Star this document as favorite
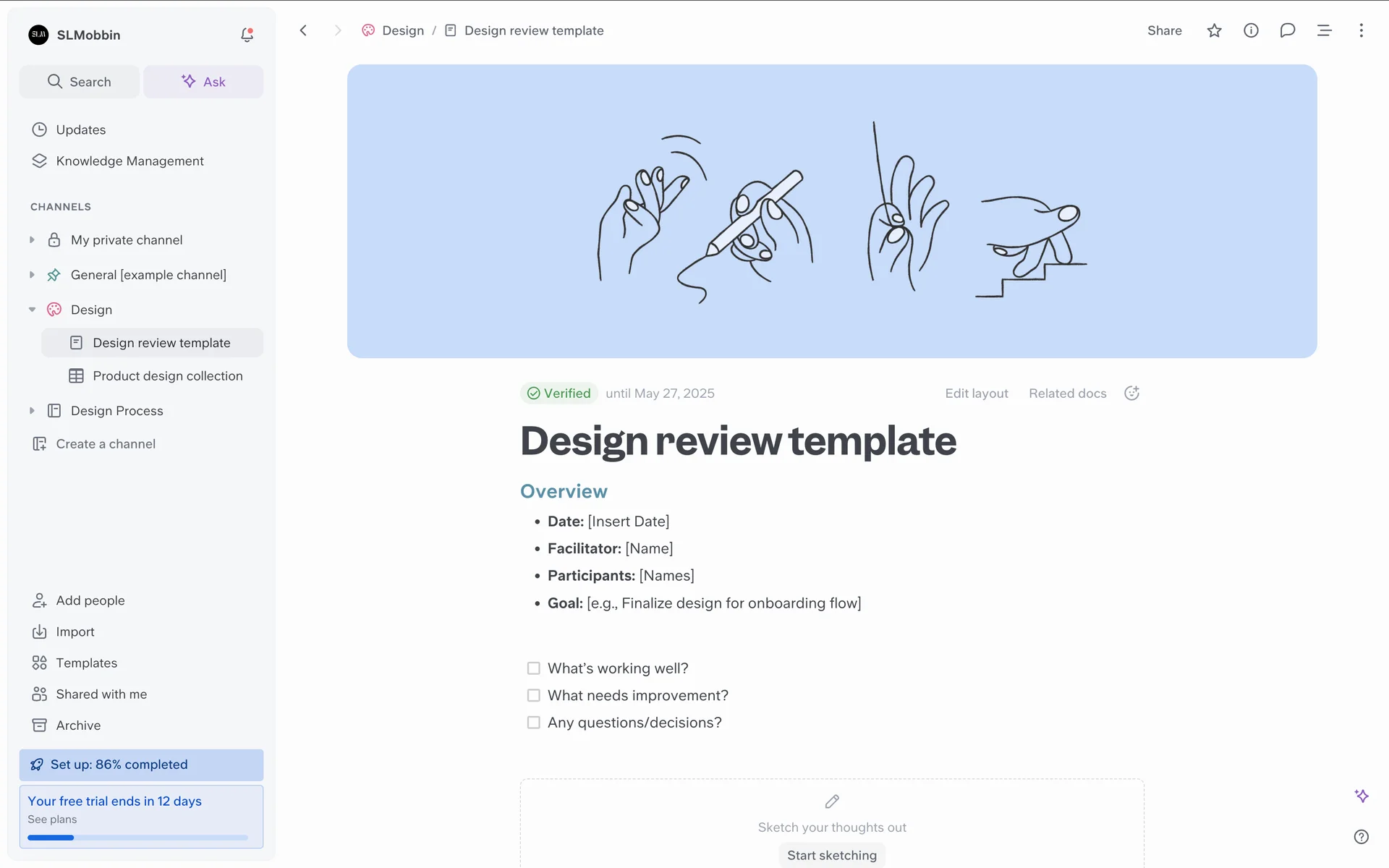The height and width of the screenshot is (868, 1389). [1214, 30]
